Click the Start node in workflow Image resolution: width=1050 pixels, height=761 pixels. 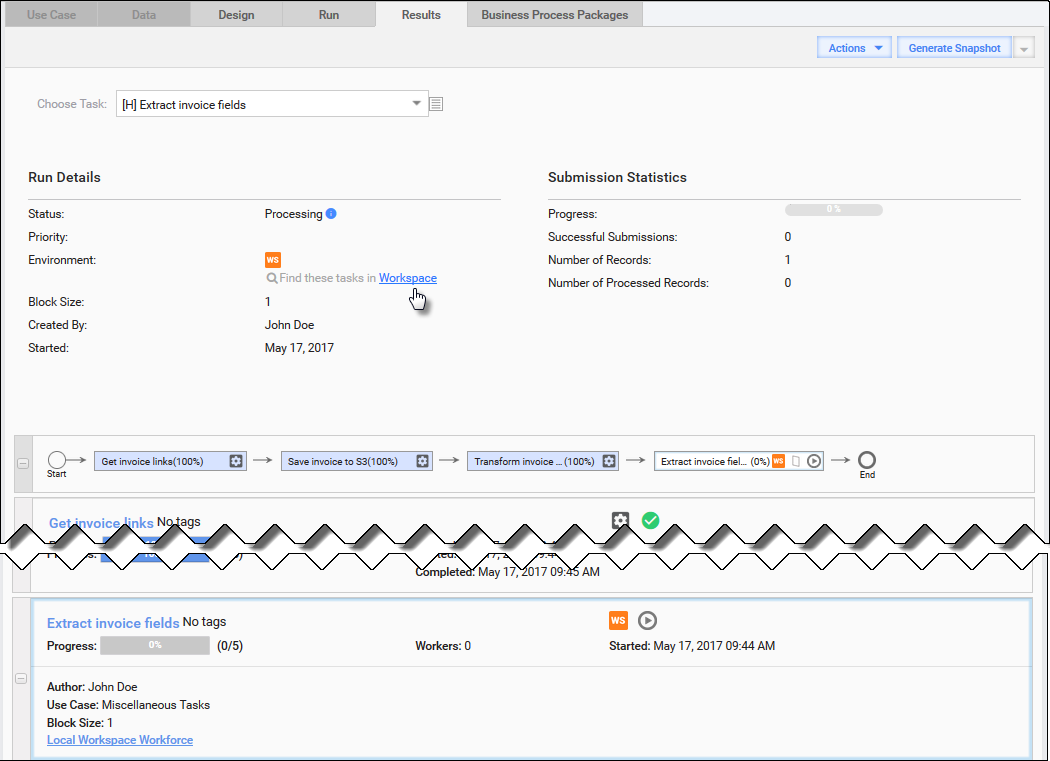click(57, 460)
